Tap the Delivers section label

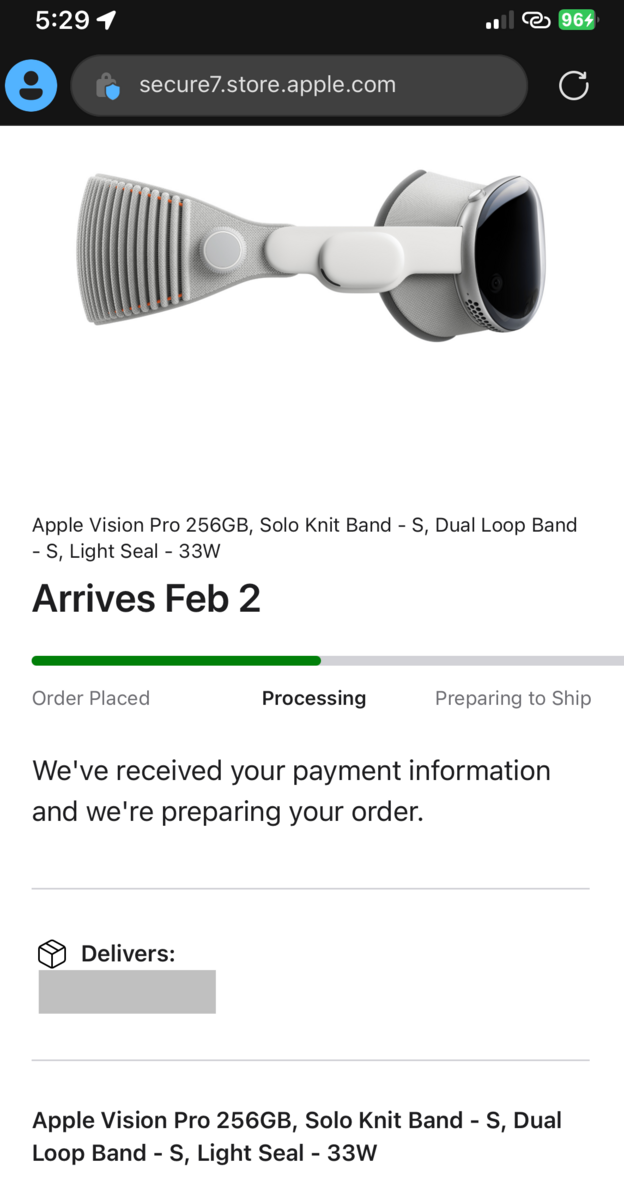pos(128,953)
